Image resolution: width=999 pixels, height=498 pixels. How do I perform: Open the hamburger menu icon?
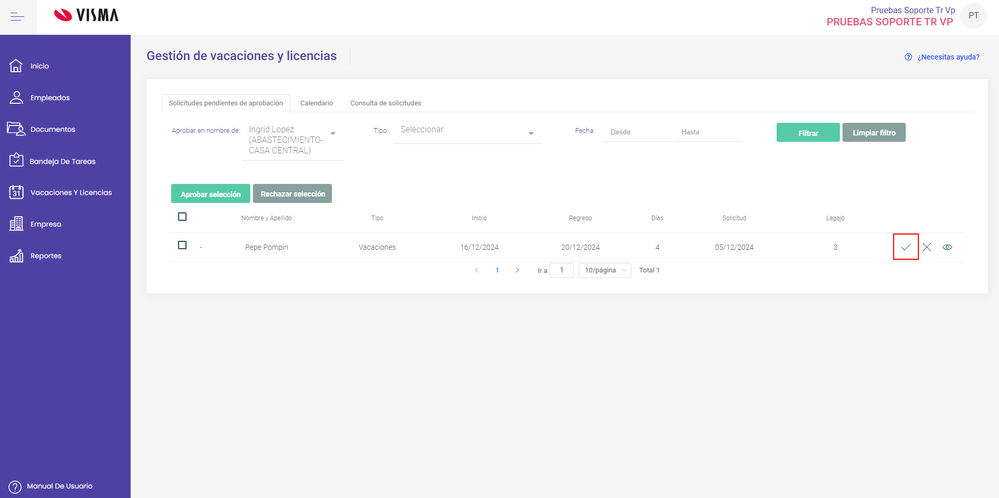(17, 15)
